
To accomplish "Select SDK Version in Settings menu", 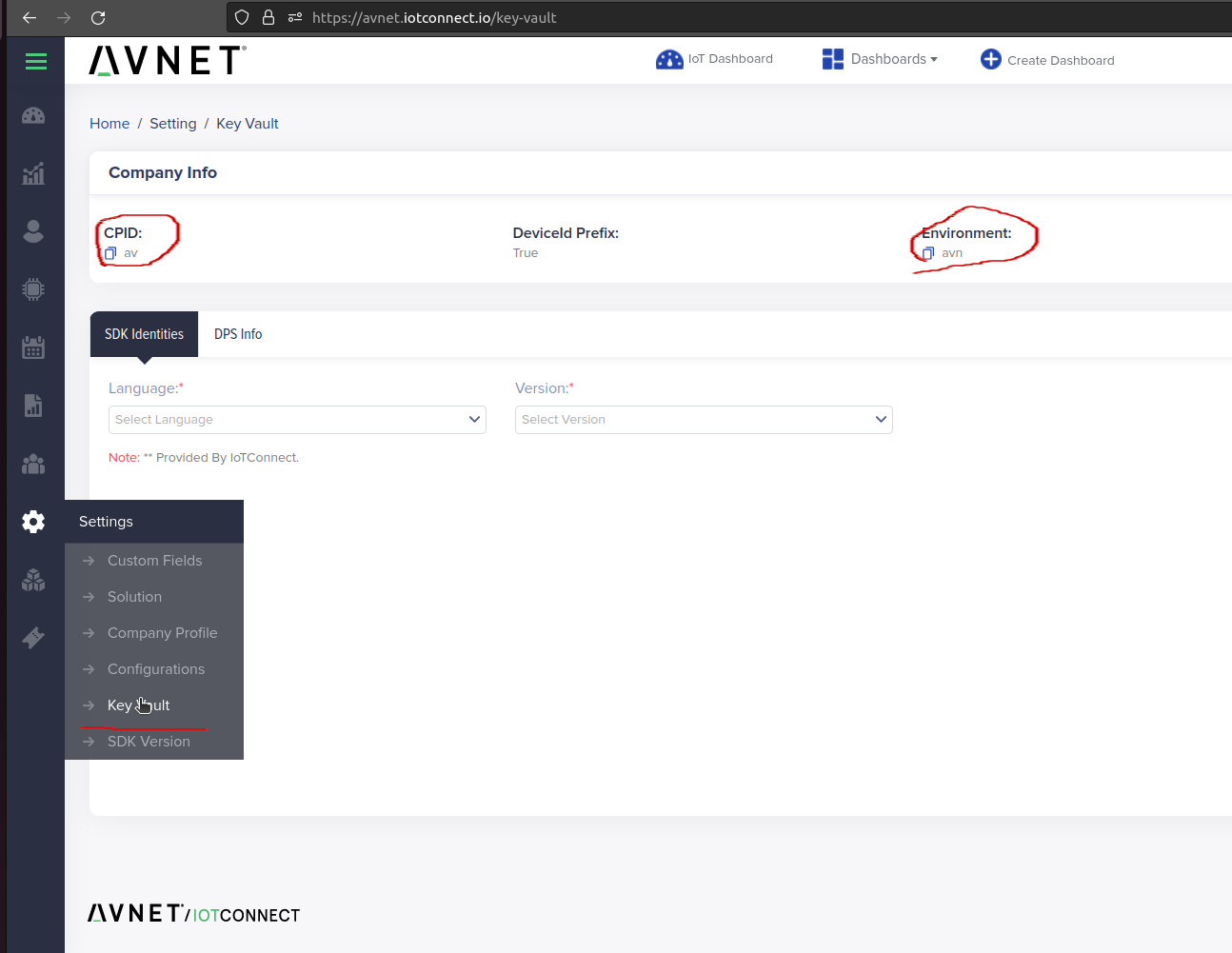I will click(154, 742).
